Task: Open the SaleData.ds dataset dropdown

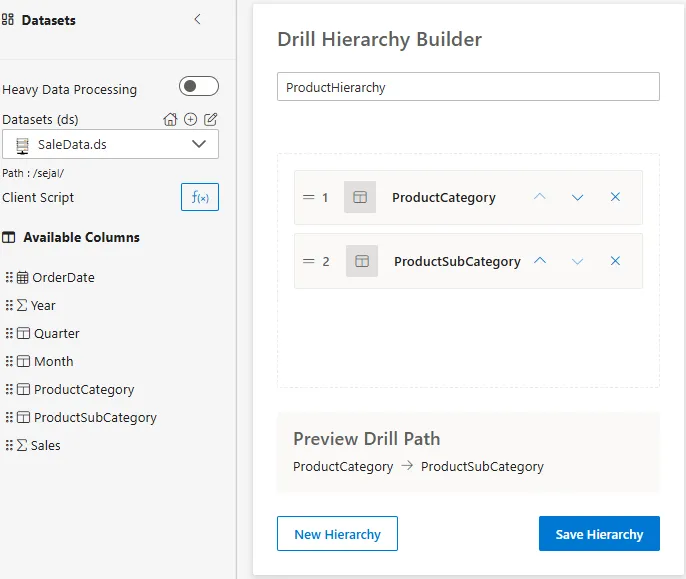Action: [110, 144]
